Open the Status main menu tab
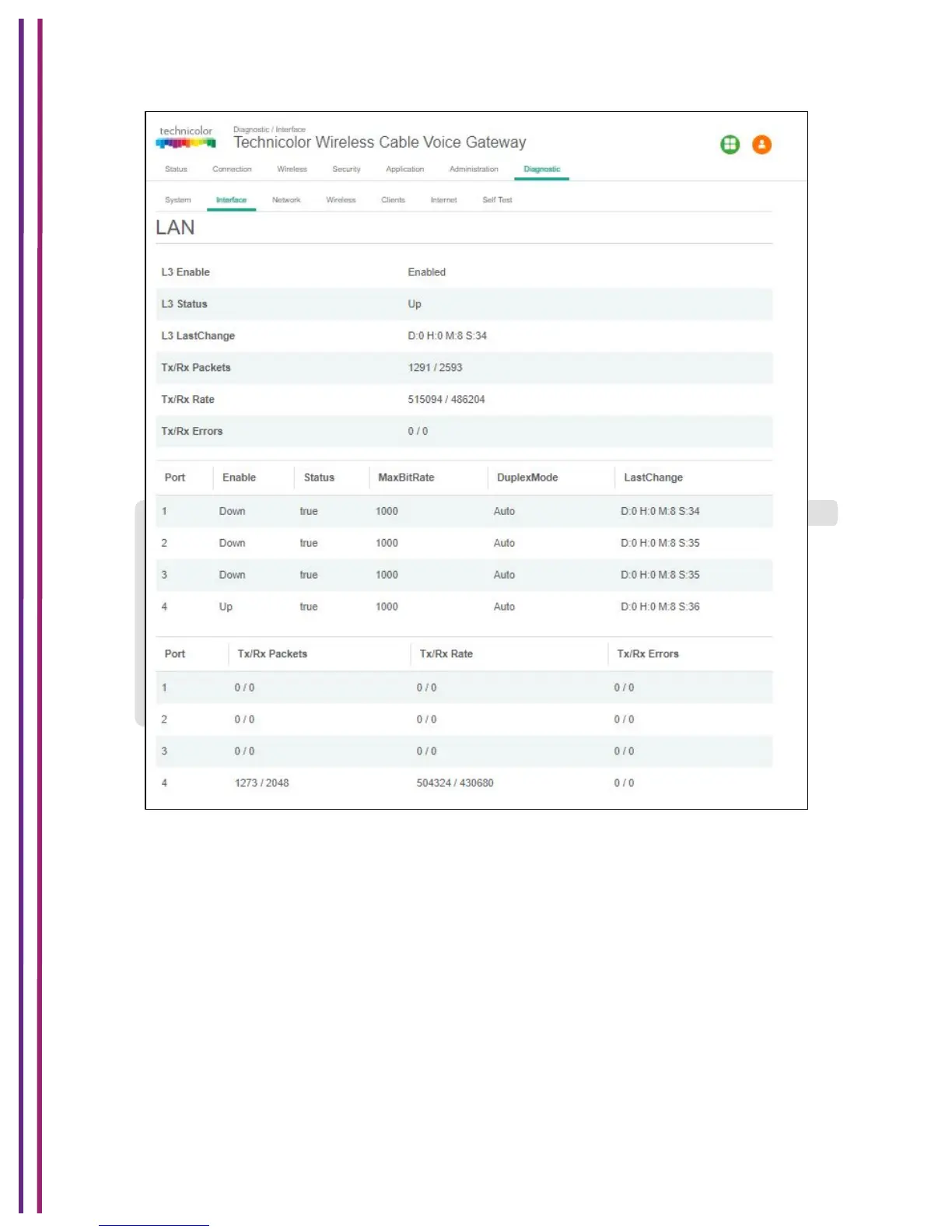Screen dimensions: 952x1232 (x=176, y=169)
